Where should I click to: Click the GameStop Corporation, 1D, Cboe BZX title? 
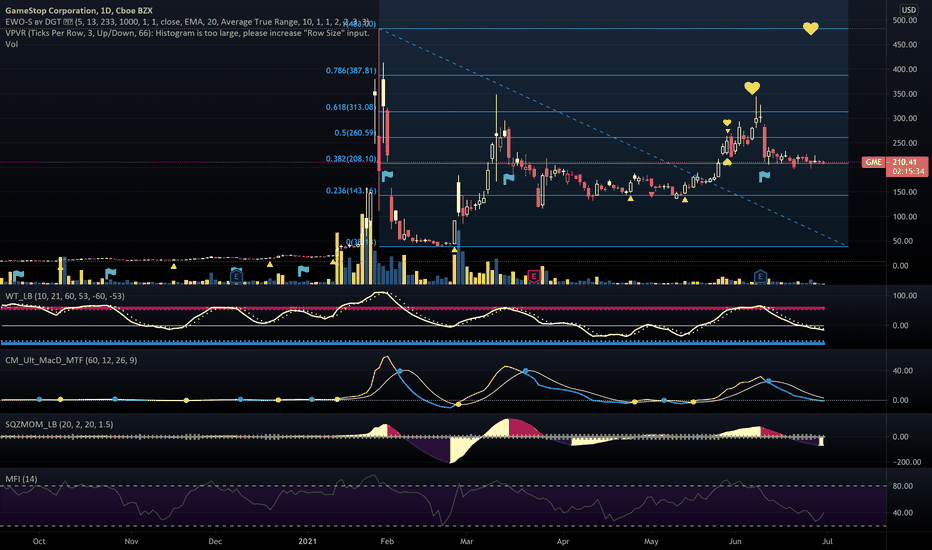click(79, 11)
